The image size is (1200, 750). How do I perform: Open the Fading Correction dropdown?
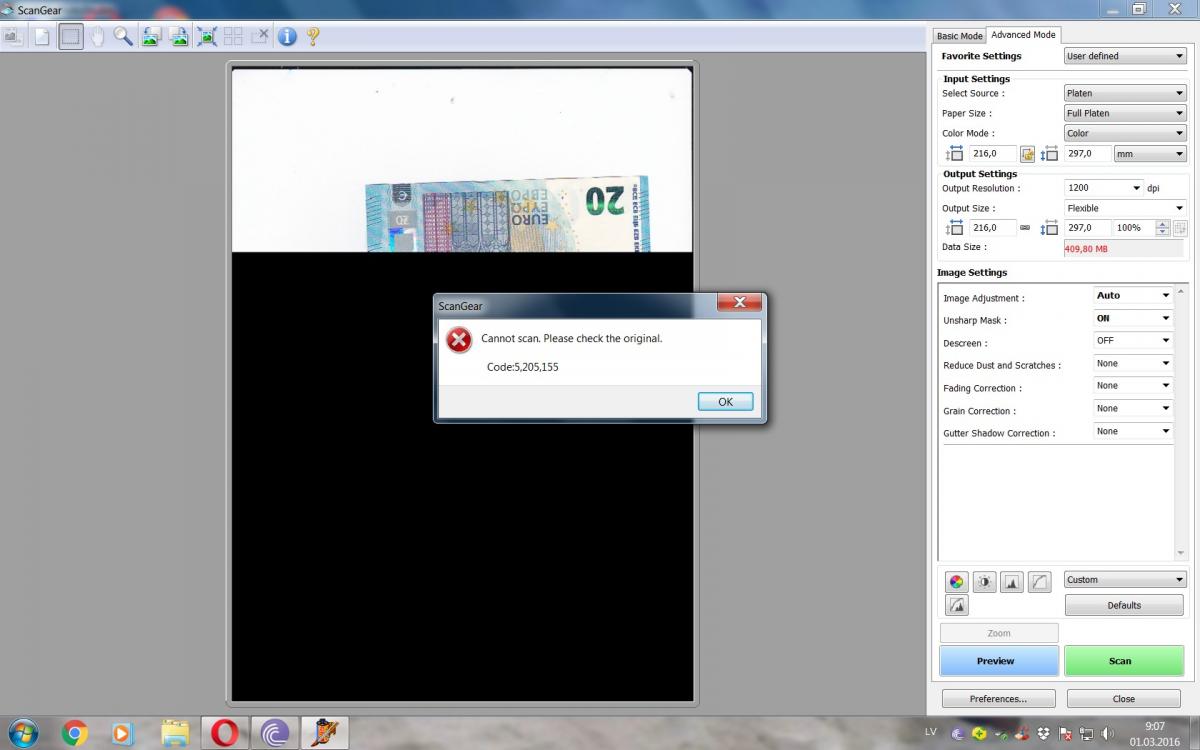1133,386
